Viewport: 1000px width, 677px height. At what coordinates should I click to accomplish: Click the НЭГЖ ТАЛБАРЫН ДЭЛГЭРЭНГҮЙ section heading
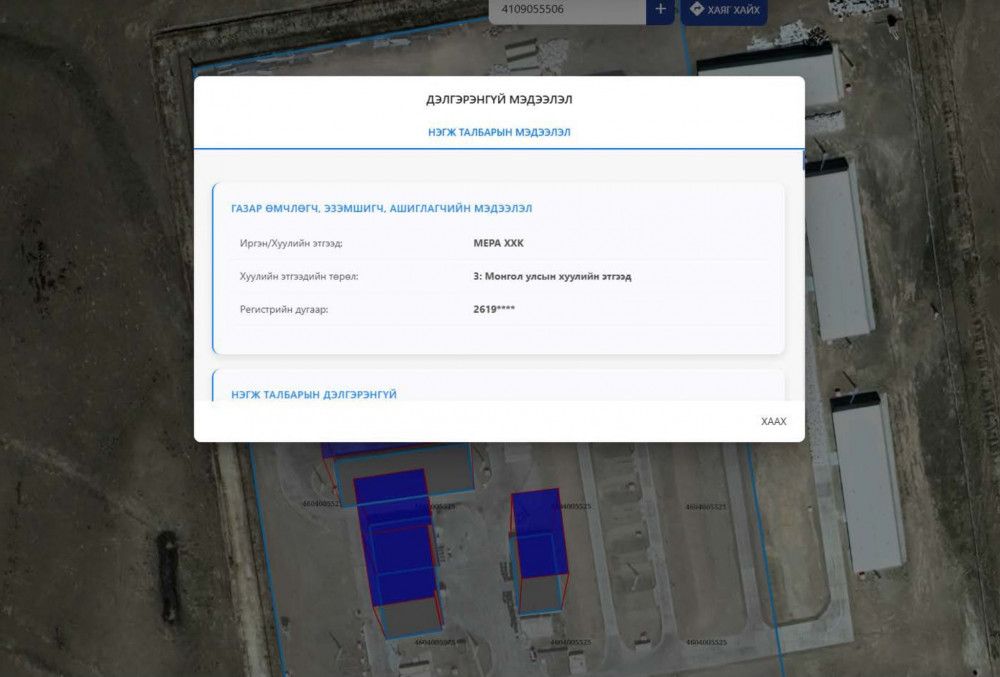313,394
